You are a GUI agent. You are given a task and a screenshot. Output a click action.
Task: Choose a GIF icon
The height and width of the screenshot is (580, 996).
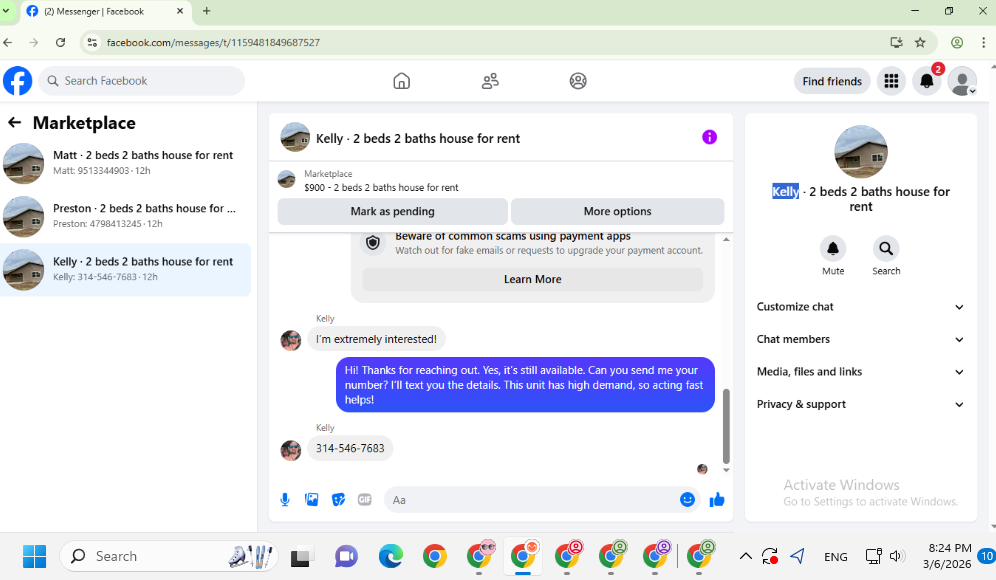click(365, 500)
